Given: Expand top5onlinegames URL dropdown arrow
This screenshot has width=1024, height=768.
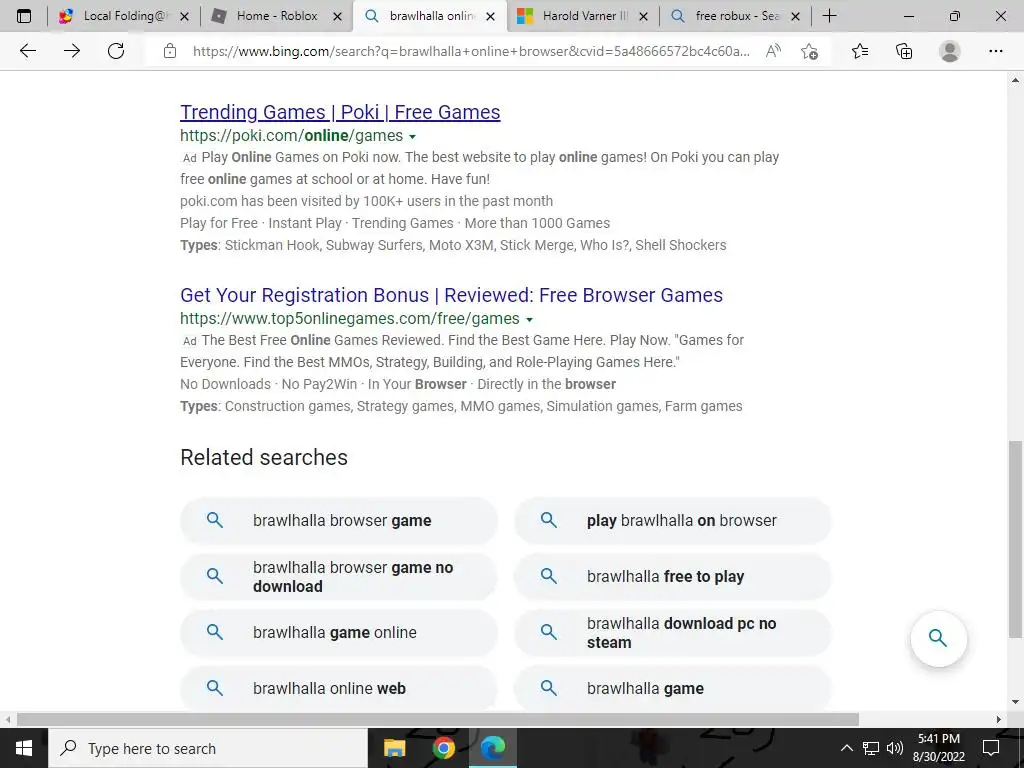Looking at the screenshot, I should (x=529, y=319).
